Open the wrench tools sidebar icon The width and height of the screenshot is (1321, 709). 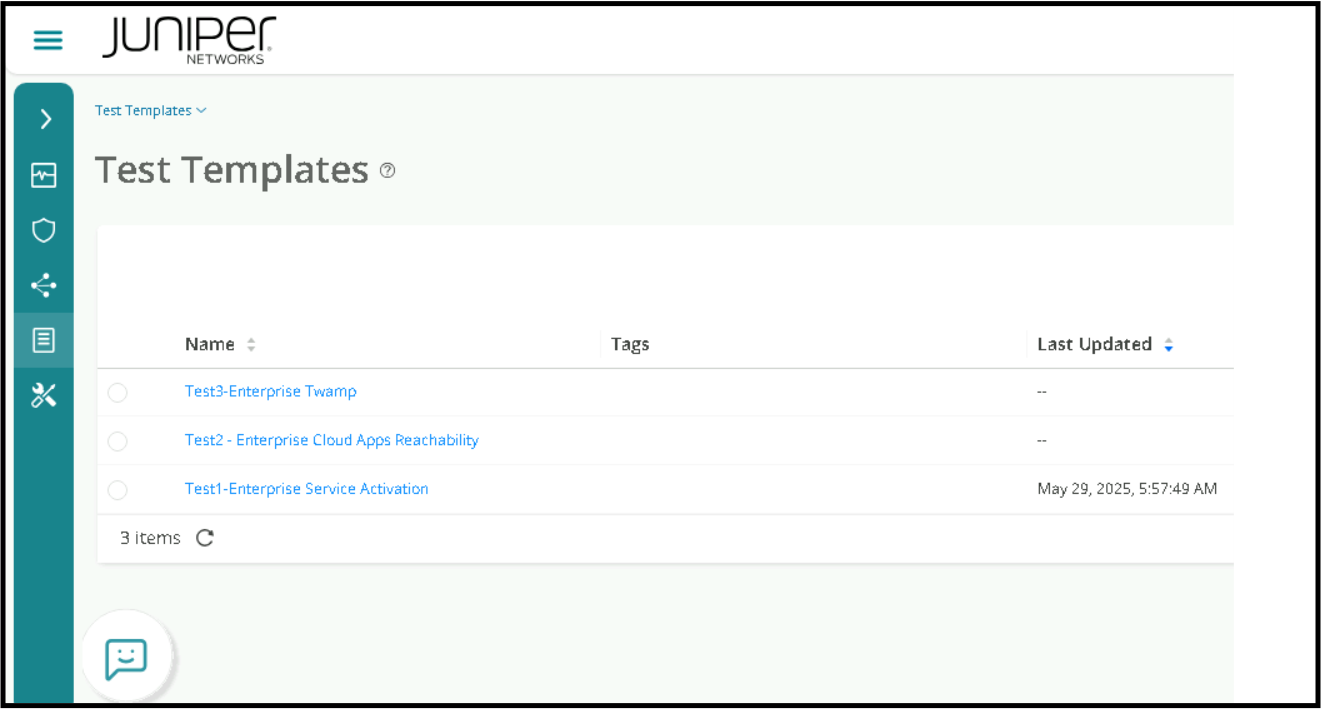point(44,395)
